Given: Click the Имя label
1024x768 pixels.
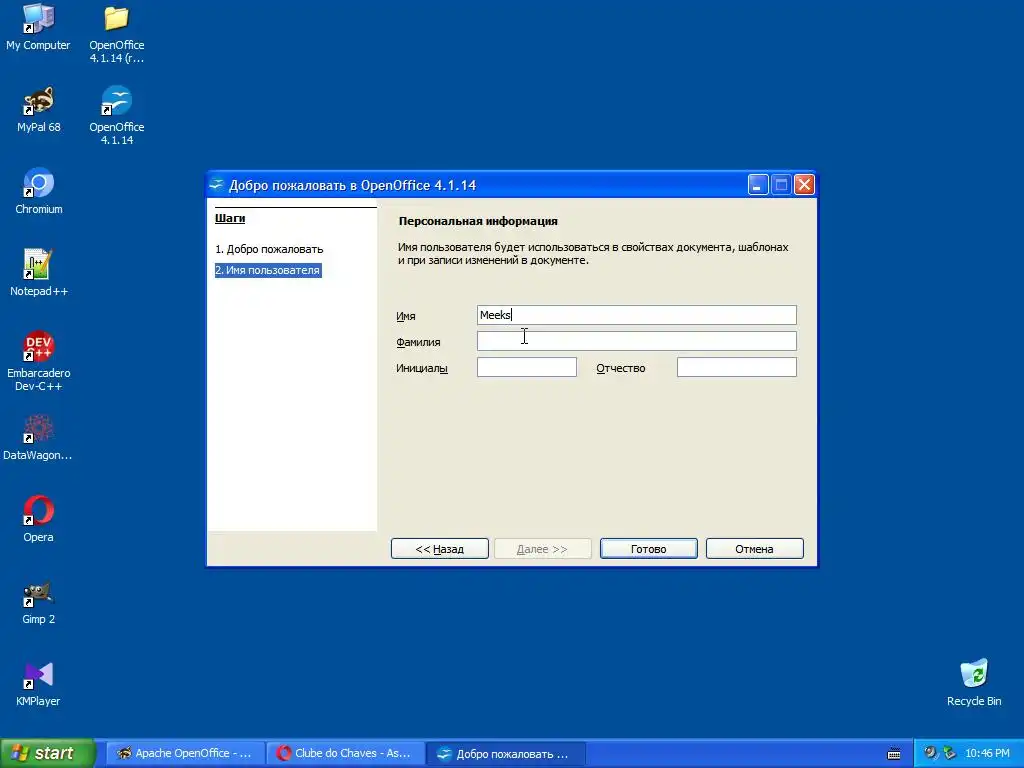Looking at the screenshot, I should (x=406, y=316).
